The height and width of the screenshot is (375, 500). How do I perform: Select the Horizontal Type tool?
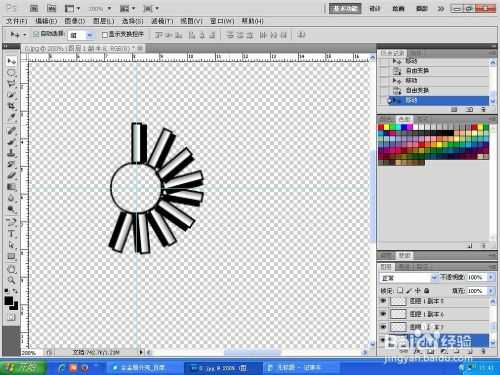point(12,234)
